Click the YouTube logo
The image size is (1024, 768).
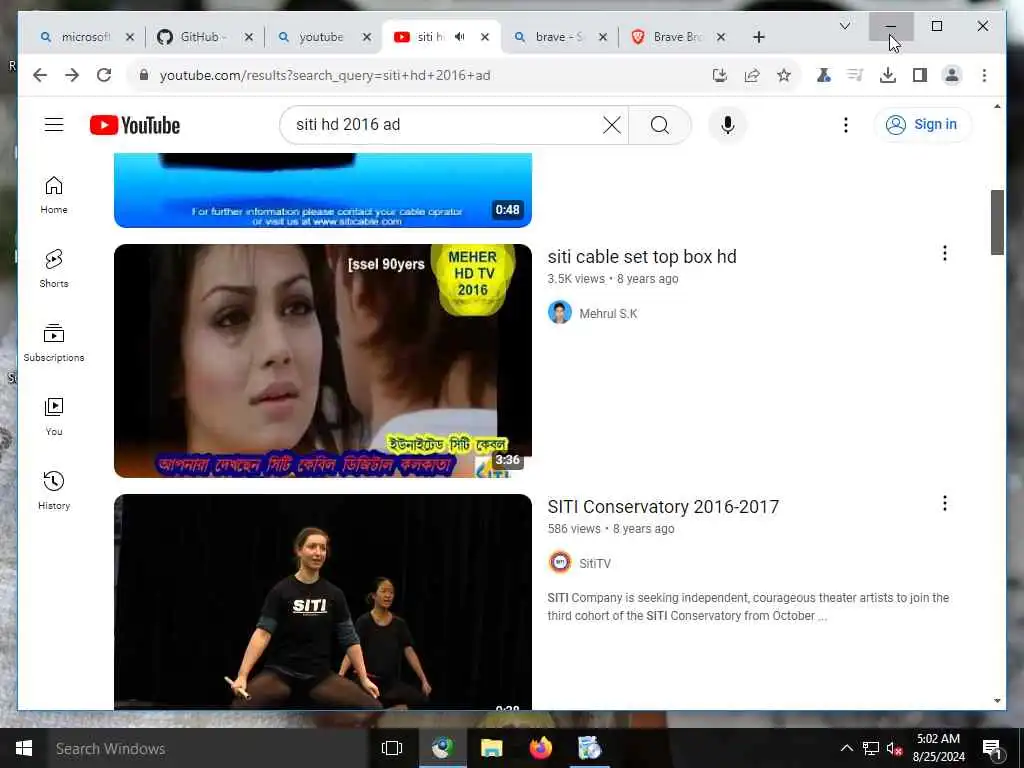[135, 125]
